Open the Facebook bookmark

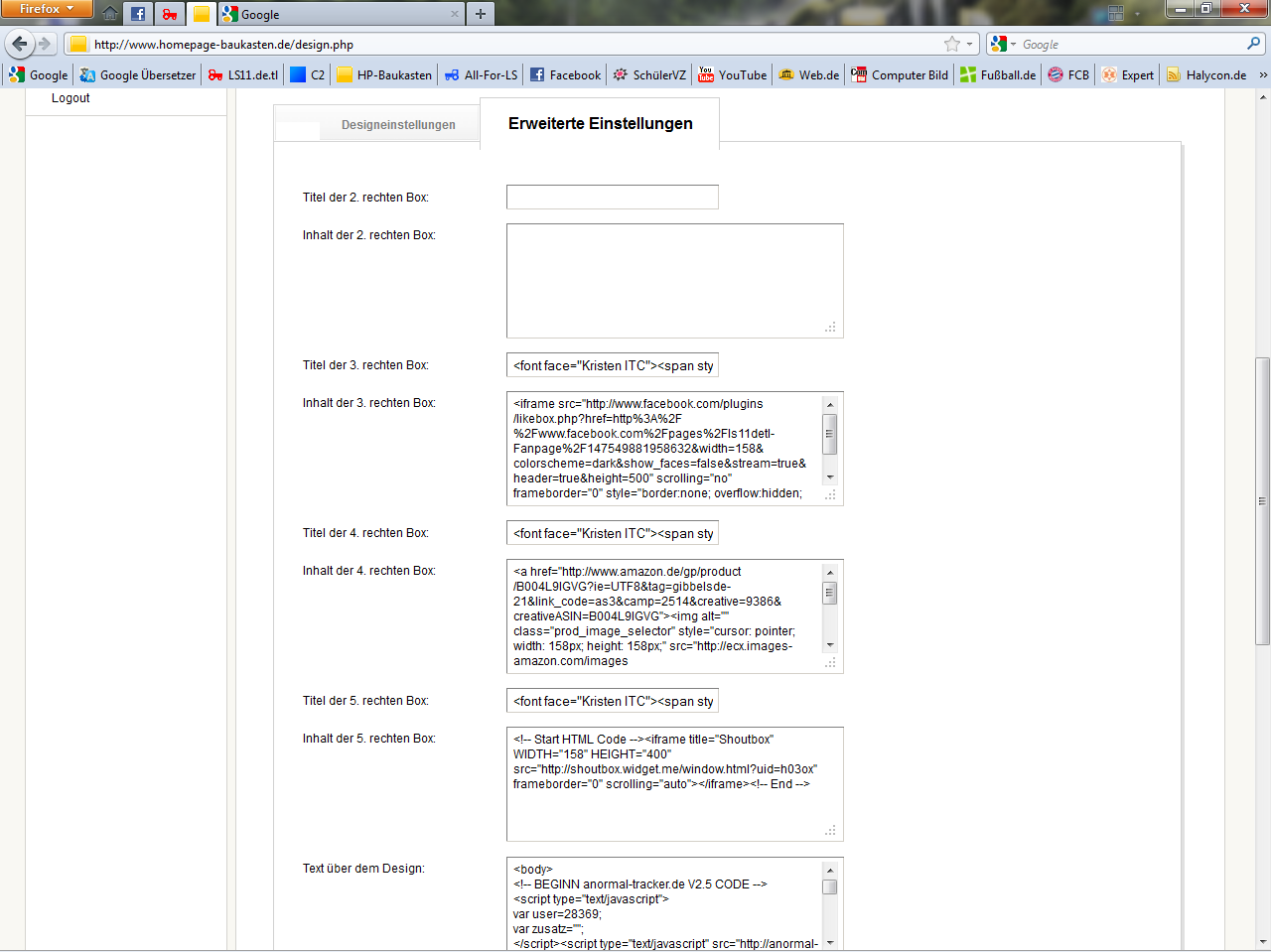[565, 74]
